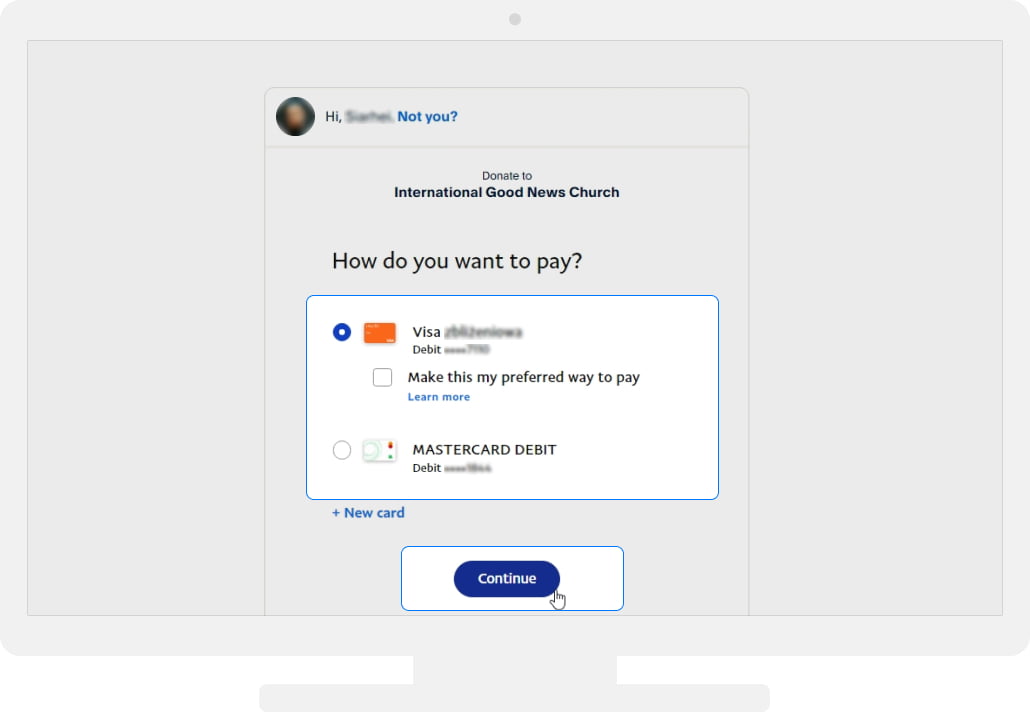1030x712 pixels.
Task: Click the user profile avatar picture
Action: tap(295, 117)
